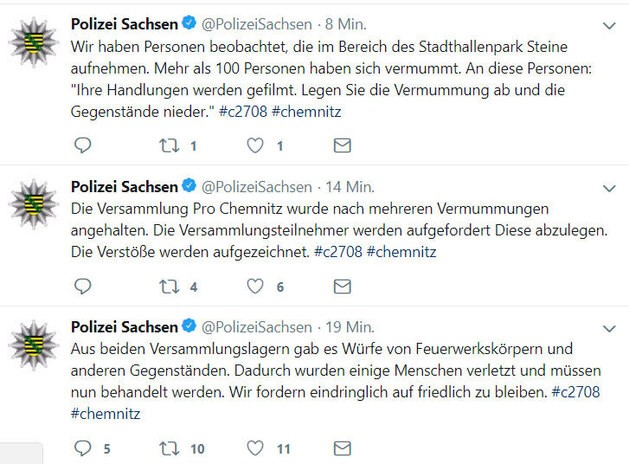Open @PolizeiSachsen handle in the 19 Min. tweet
This screenshot has height=464, width=629.
click(x=257, y=326)
